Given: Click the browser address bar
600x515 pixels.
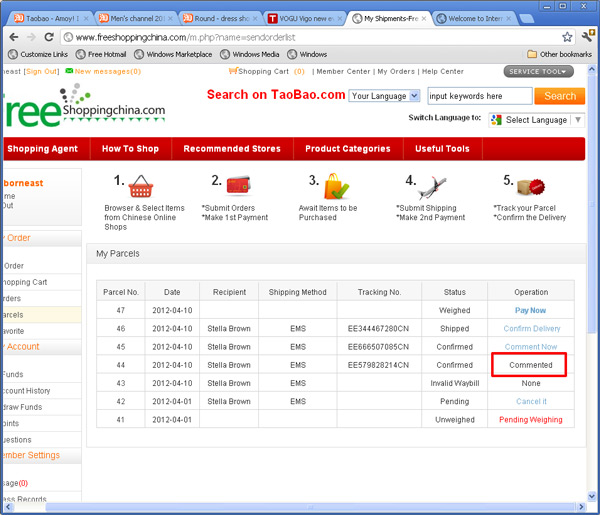Looking at the screenshot, I should (318, 37).
